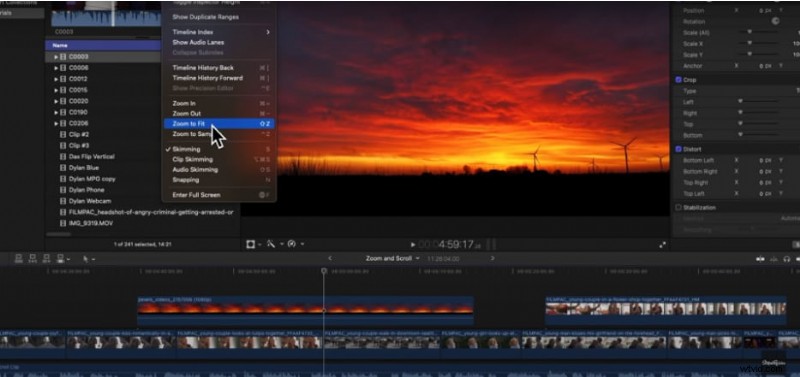Adjust the Scale X slider
The image size is (800, 377).
click(759, 43)
